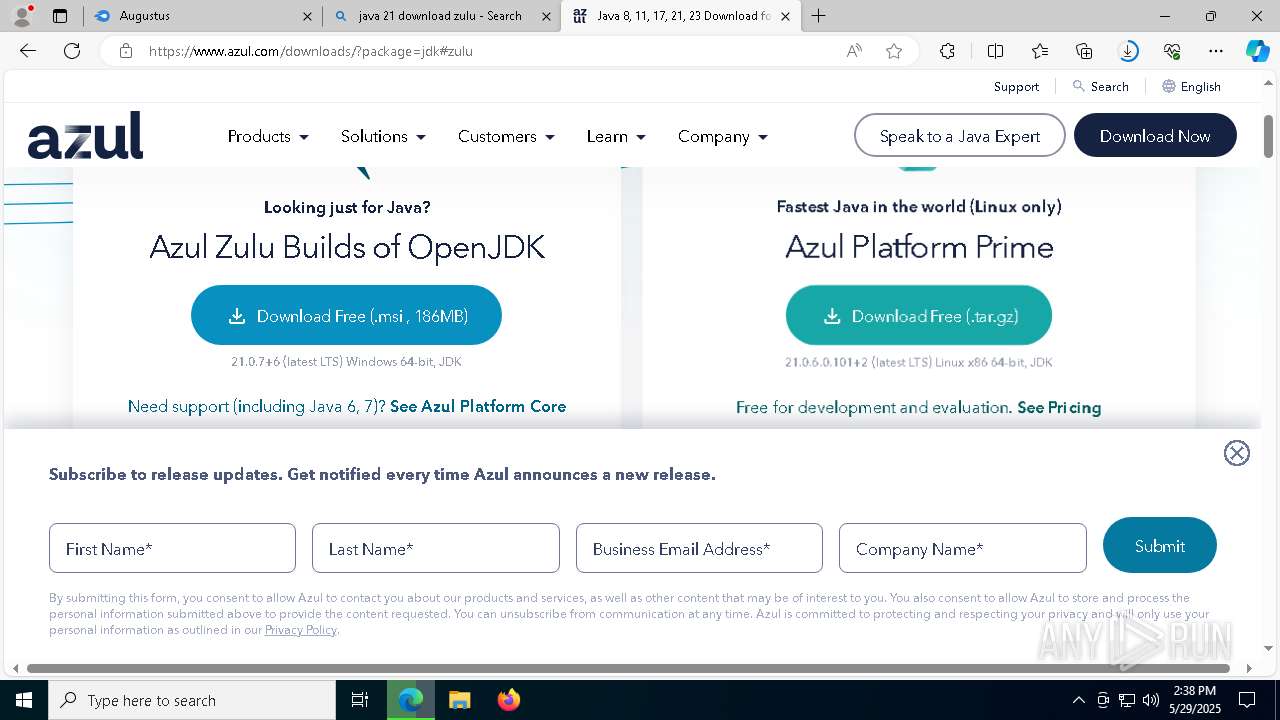
Task: Open Microsoft Edge from the taskbar
Action: pyautogui.click(x=410, y=700)
